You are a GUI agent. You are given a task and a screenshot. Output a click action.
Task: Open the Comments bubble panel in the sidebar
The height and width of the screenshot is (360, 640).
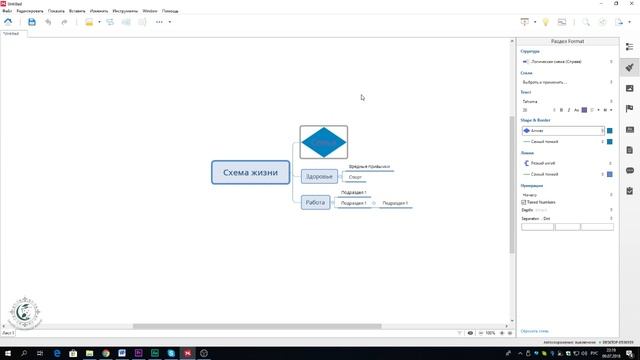click(x=630, y=171)
